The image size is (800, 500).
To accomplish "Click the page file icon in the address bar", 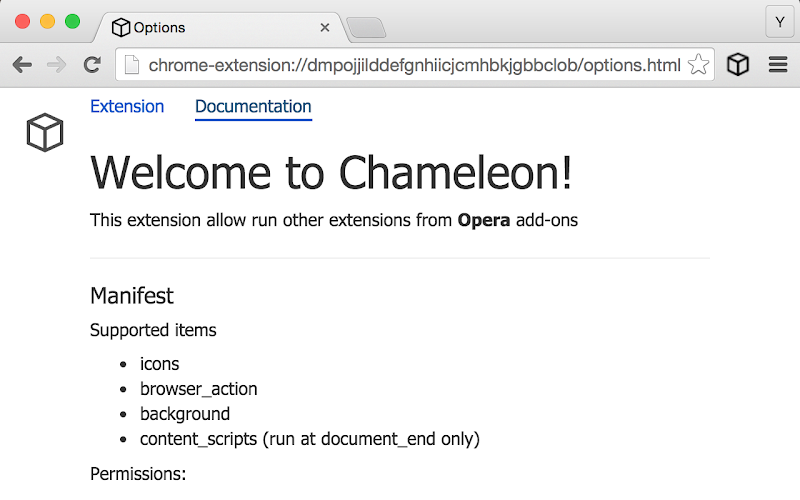I will 132,65.
